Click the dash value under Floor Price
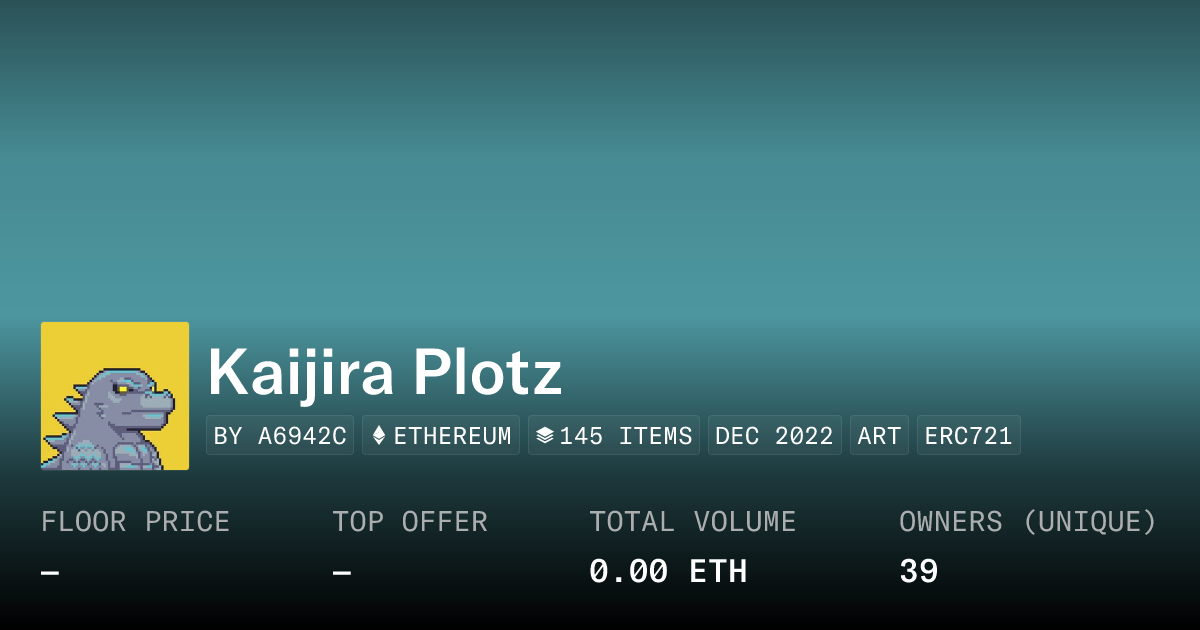Viewport: 1200px width, 630px height. (x=50, y=573)
